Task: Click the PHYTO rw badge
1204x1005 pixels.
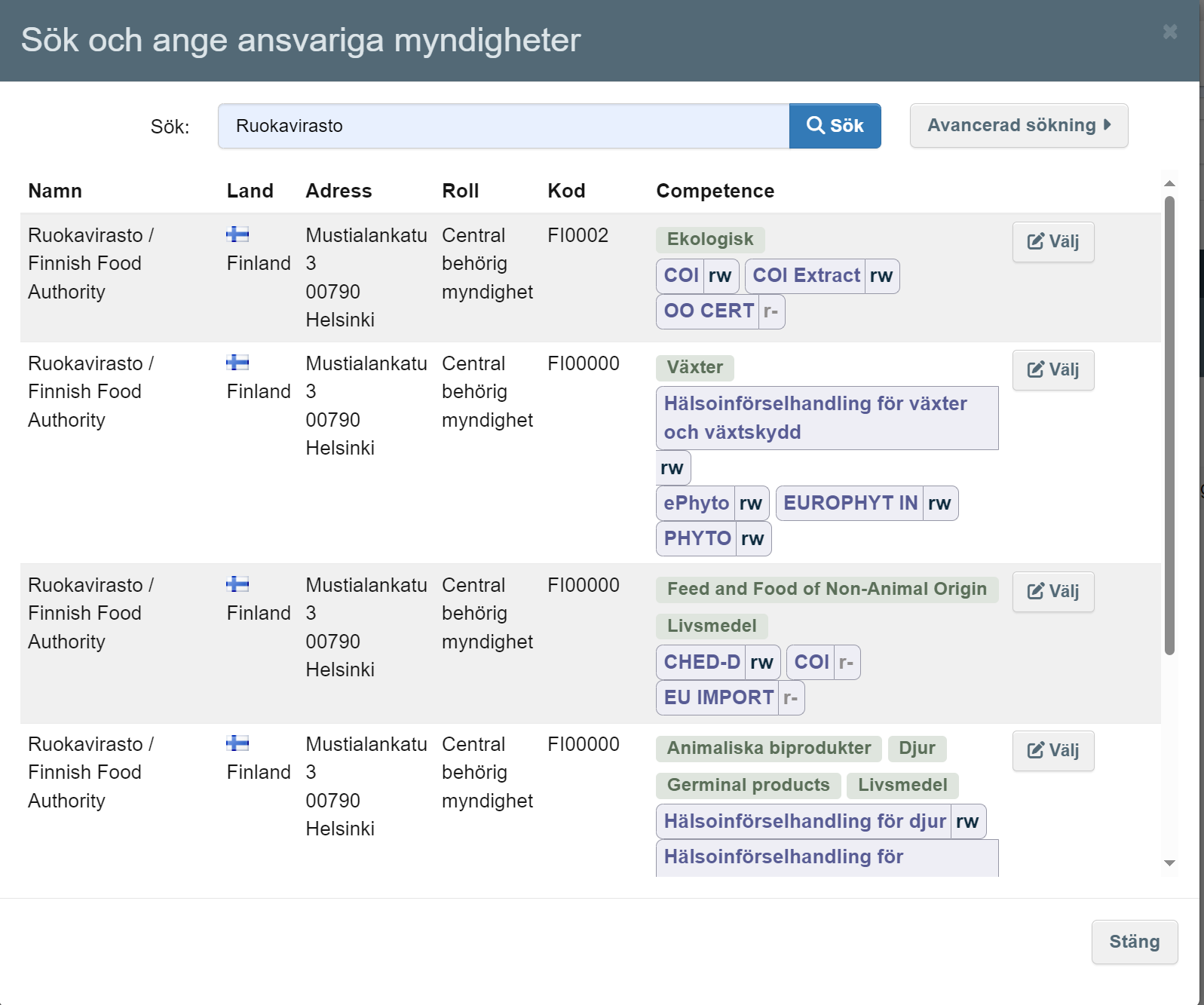Action: click(713, 539)
